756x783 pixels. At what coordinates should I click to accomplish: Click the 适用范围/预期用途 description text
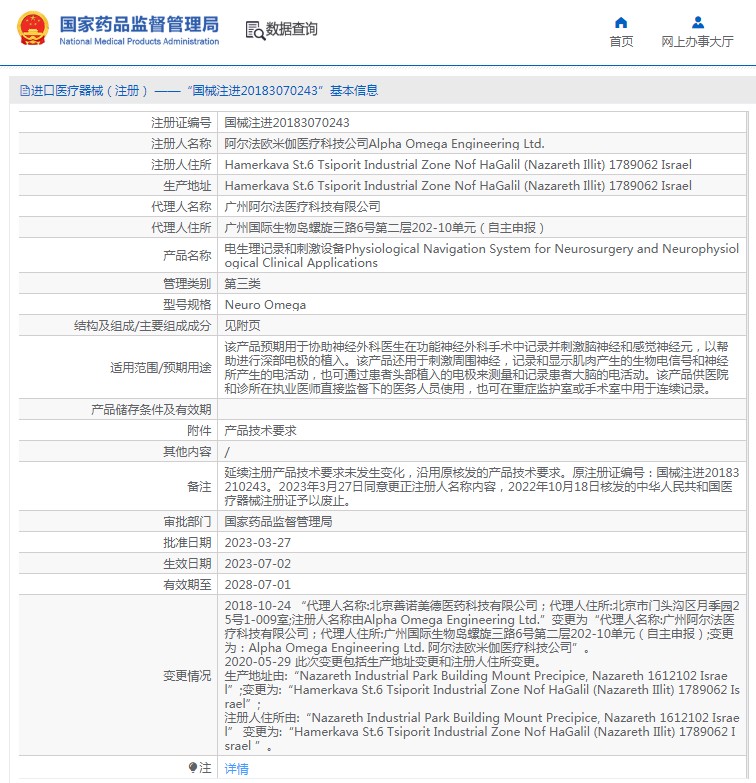476,368
